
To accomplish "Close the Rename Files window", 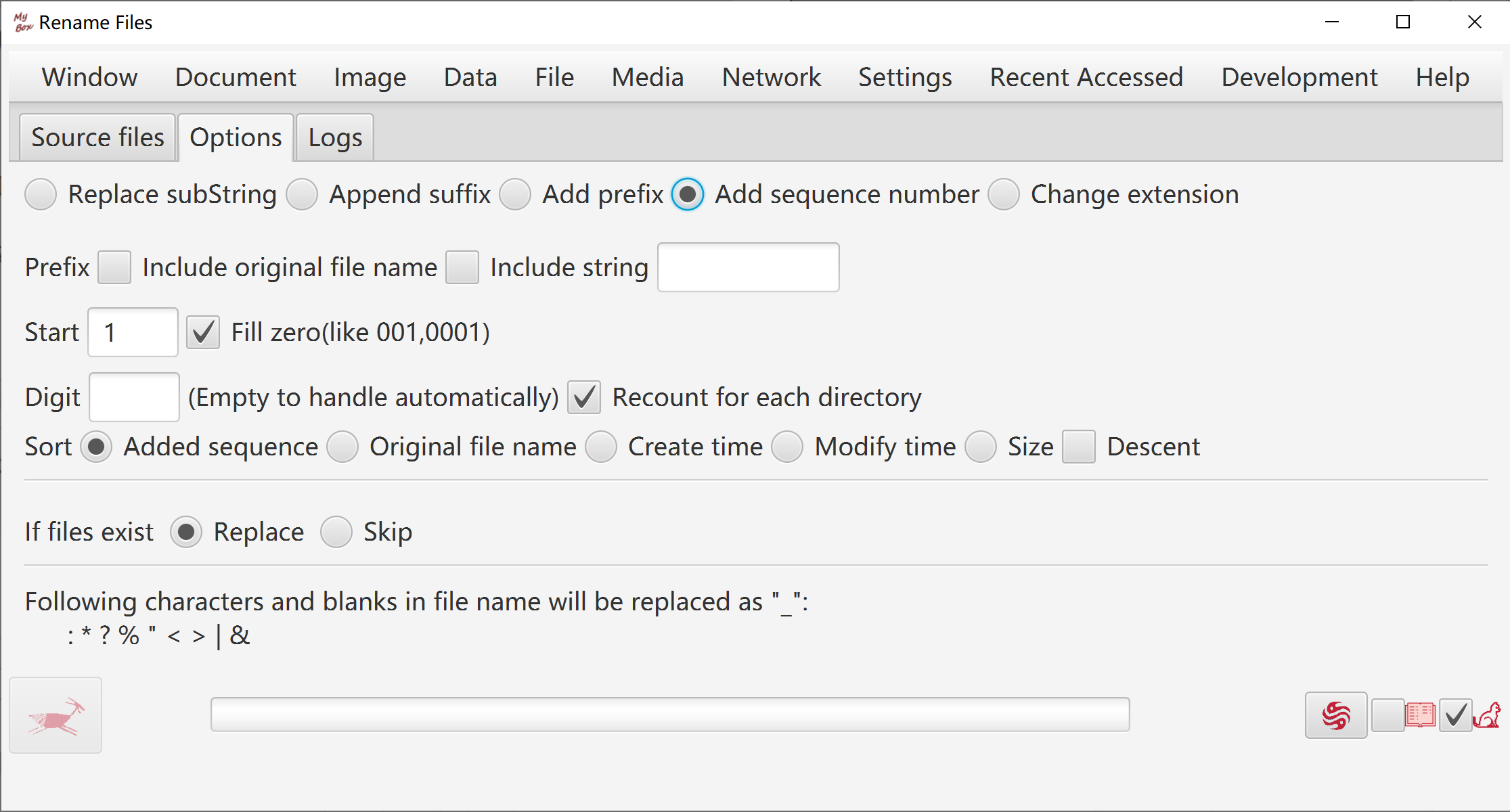I will 1474,22.
